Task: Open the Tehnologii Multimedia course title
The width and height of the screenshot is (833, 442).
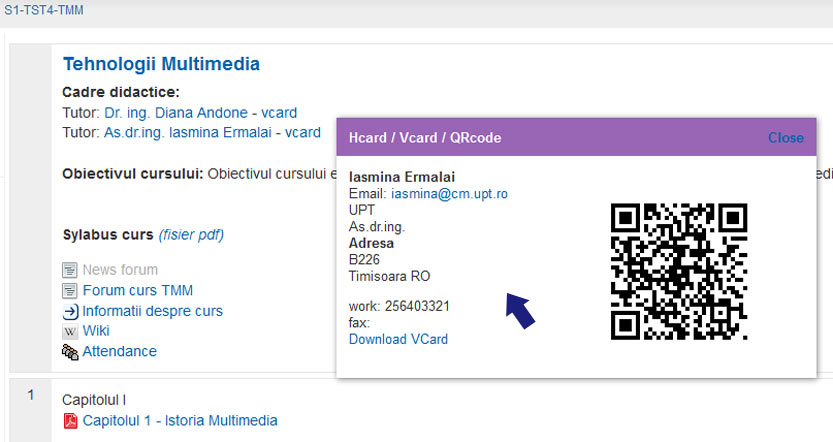Action: [x=161, y=64]
